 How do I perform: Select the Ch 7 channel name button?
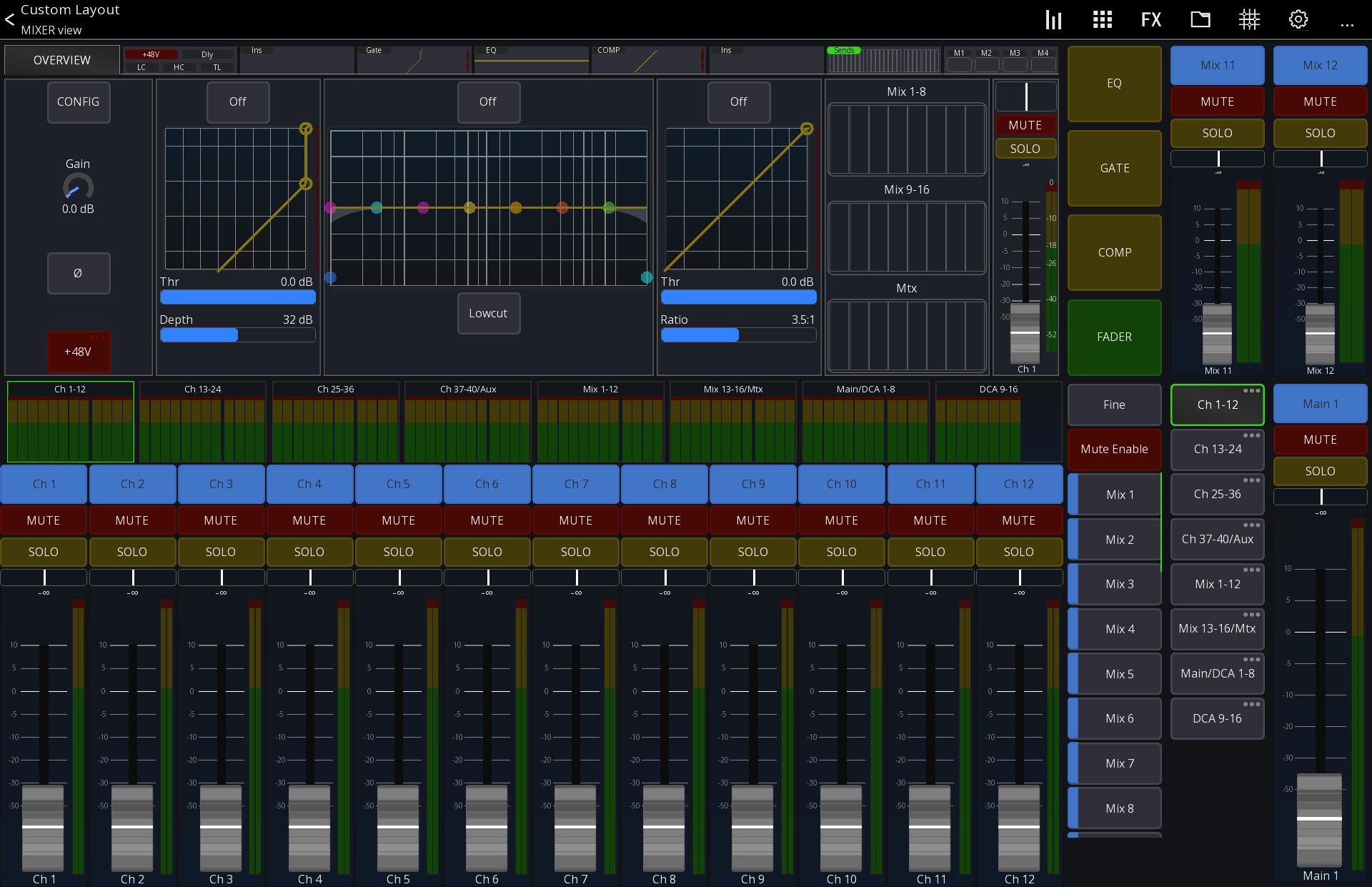(576, 484)
